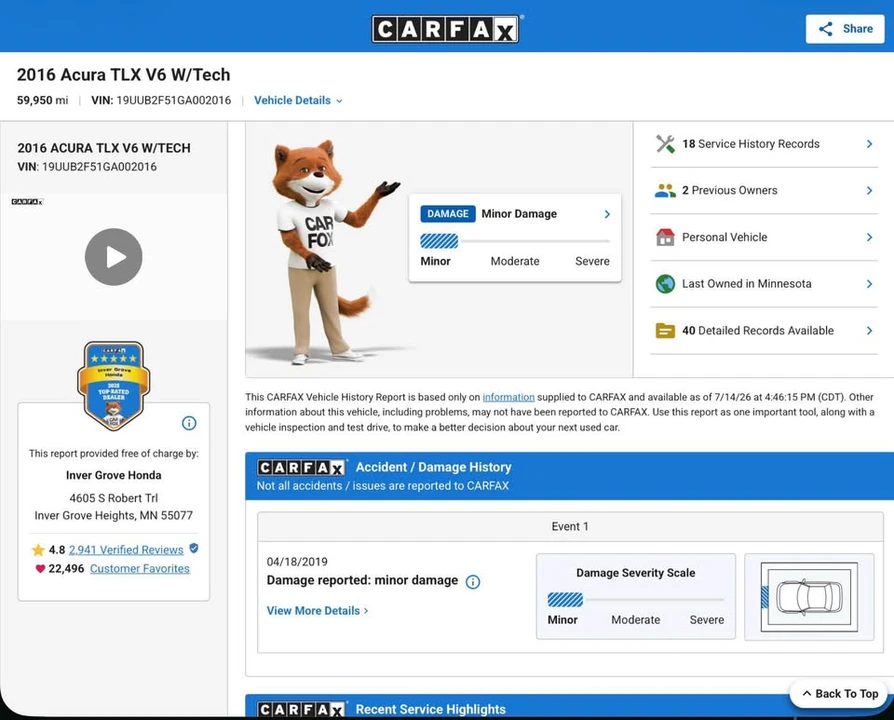
Task: Click CARFAX logo in Recent Service Highlights header
Action: tap(302, 710)
